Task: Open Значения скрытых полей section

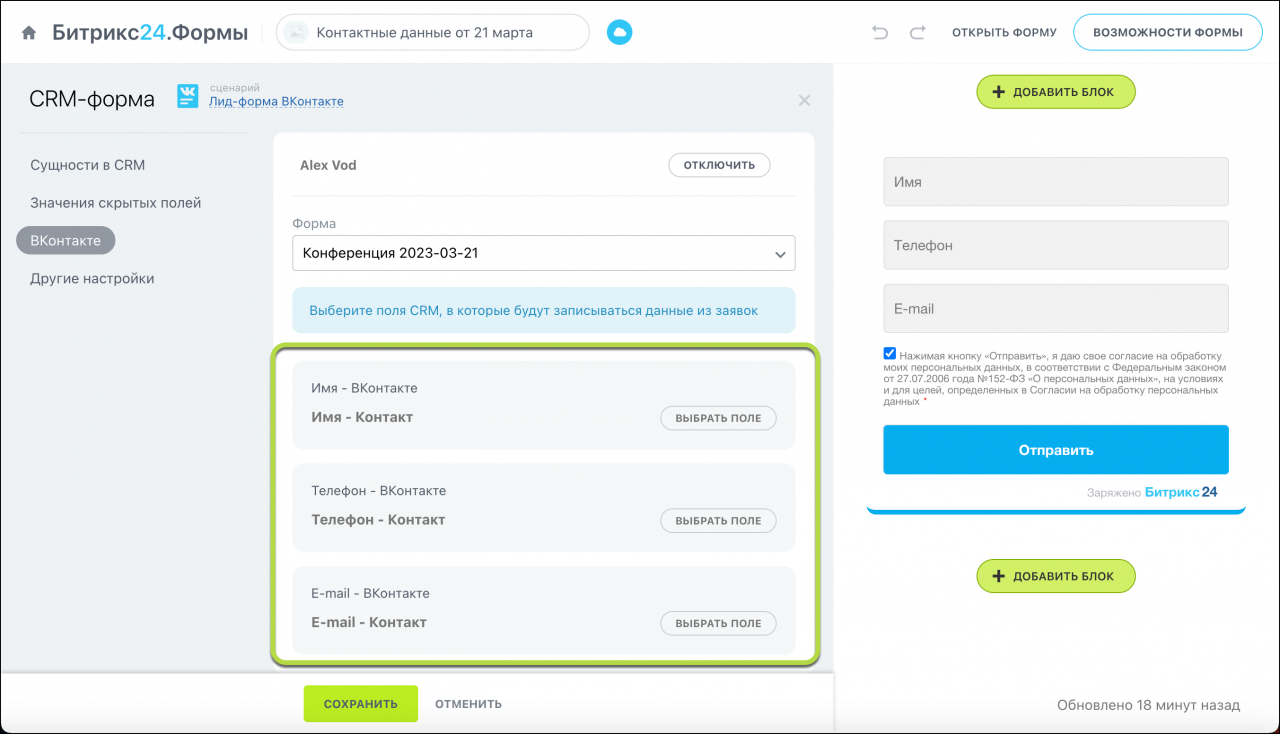Action: coord(116,203)
